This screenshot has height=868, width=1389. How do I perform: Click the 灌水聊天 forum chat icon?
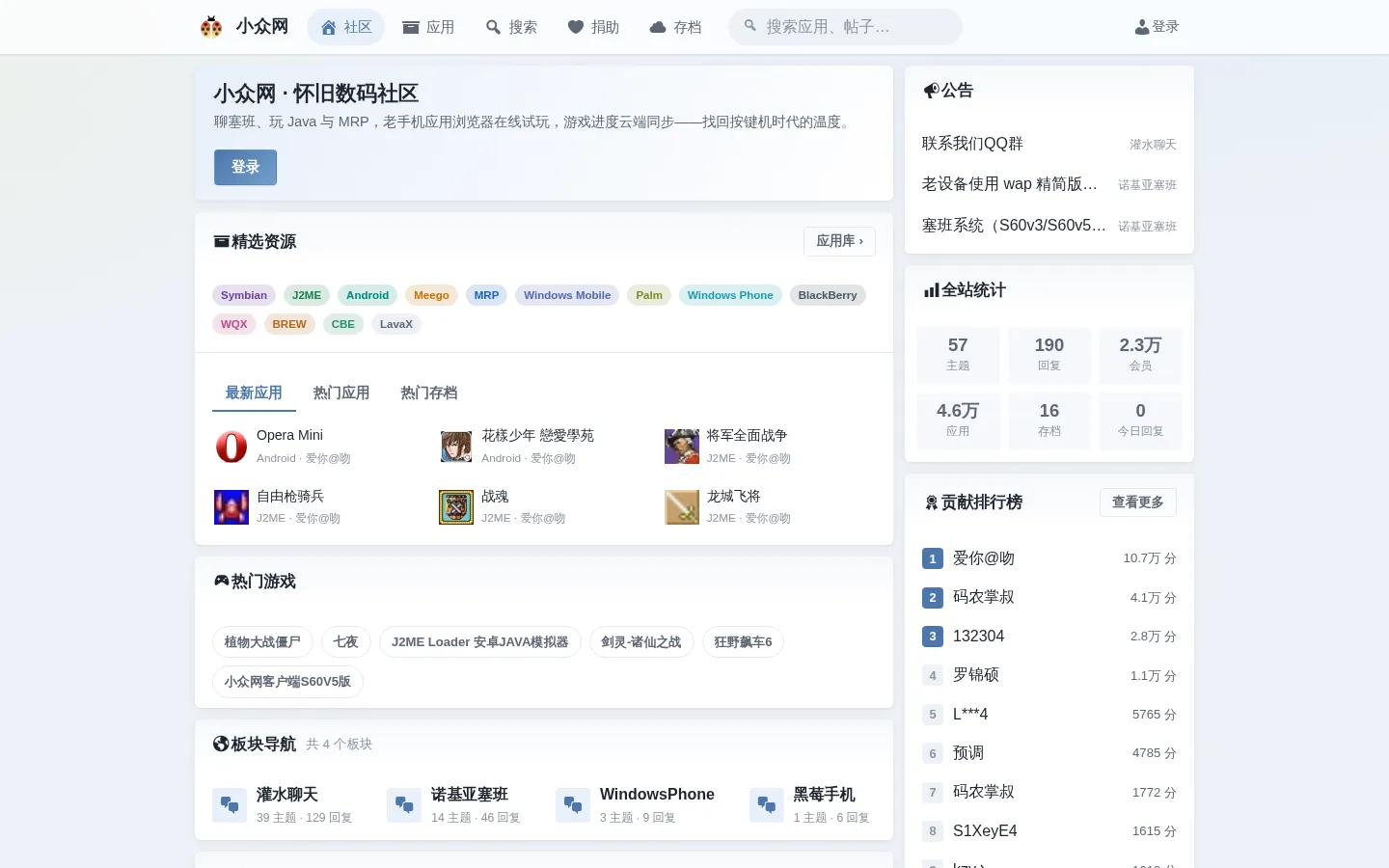(x=230, y=805)
